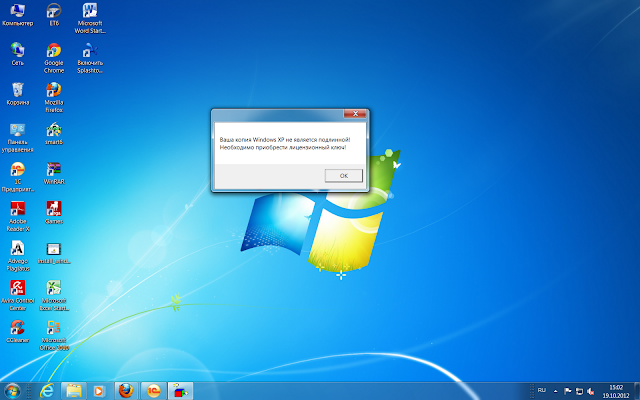Image resolution: width=640 pixels, height=400 pixels.
Task: Select the CCleaner desktop icon
Action: coord(18,331)
